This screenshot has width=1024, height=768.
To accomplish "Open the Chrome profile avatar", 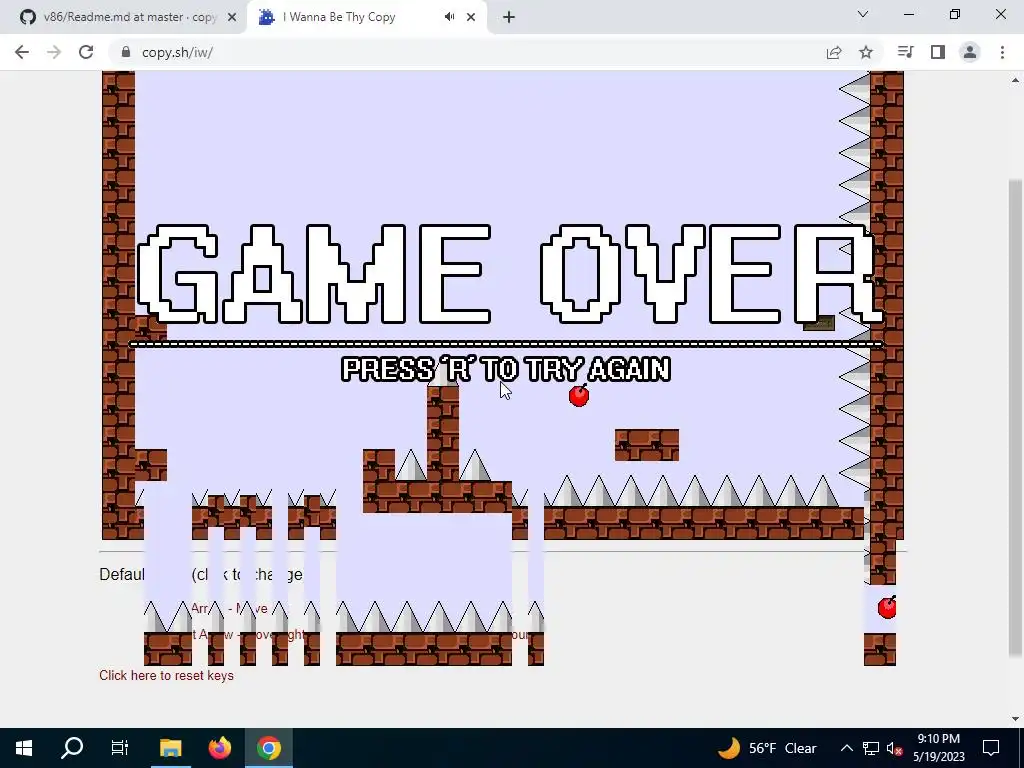I will click(x=970, y=52).
